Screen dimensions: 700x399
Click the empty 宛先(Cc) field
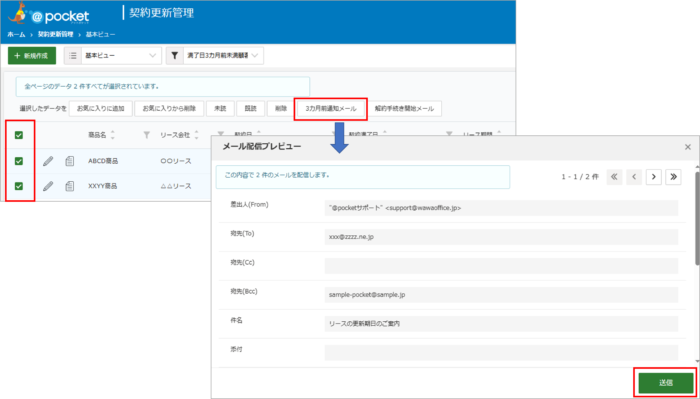[x=501, y=266]
